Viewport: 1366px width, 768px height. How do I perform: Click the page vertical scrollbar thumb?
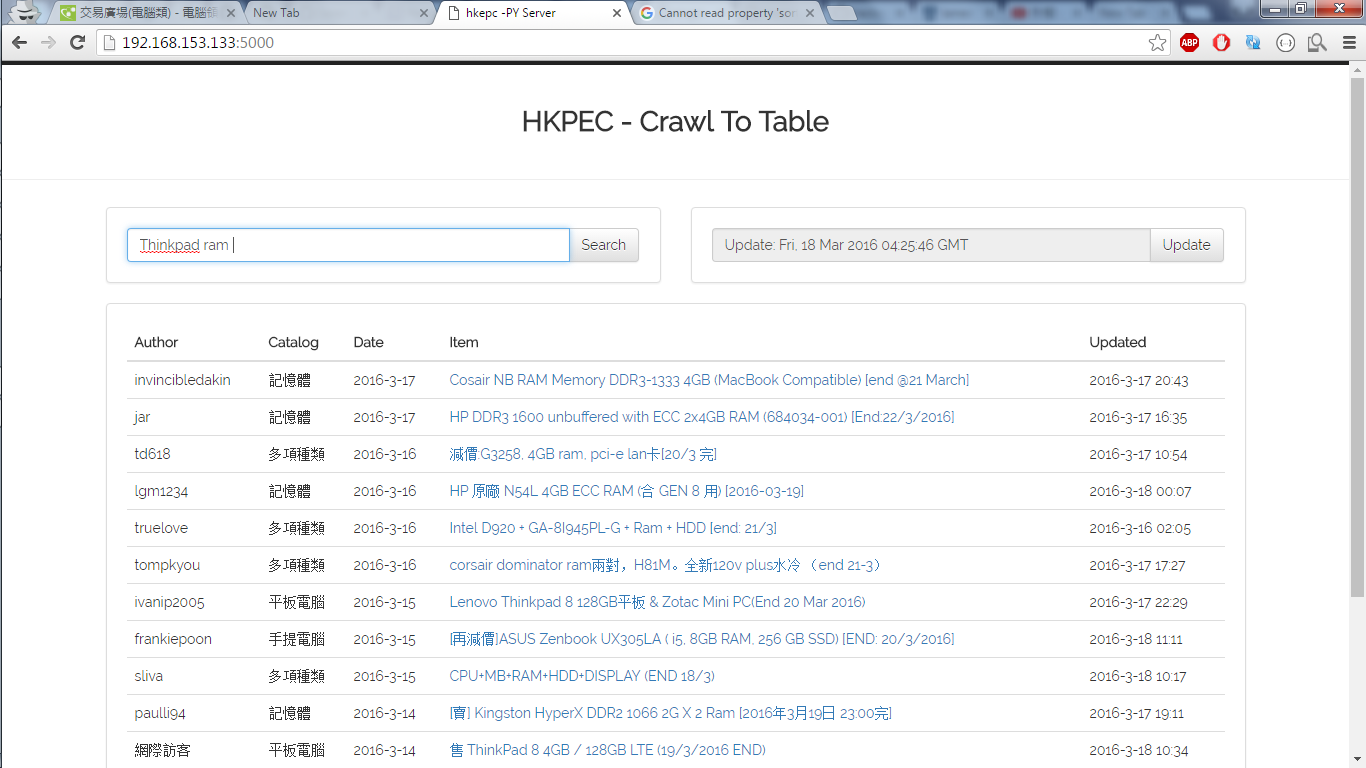1357,337
